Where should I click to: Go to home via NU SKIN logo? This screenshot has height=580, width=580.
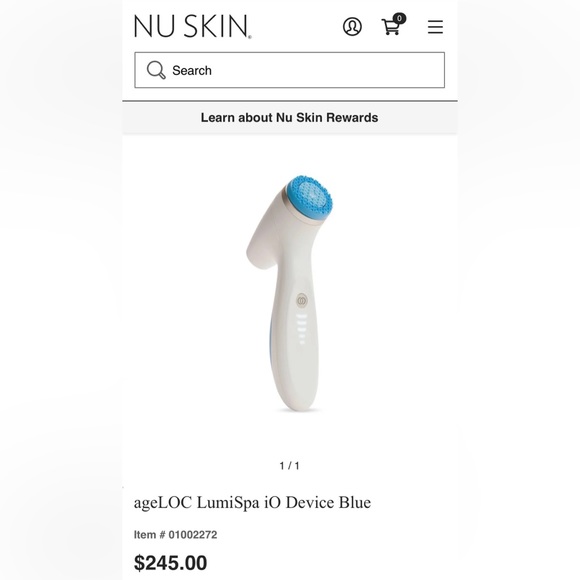[x=192, y=26]
